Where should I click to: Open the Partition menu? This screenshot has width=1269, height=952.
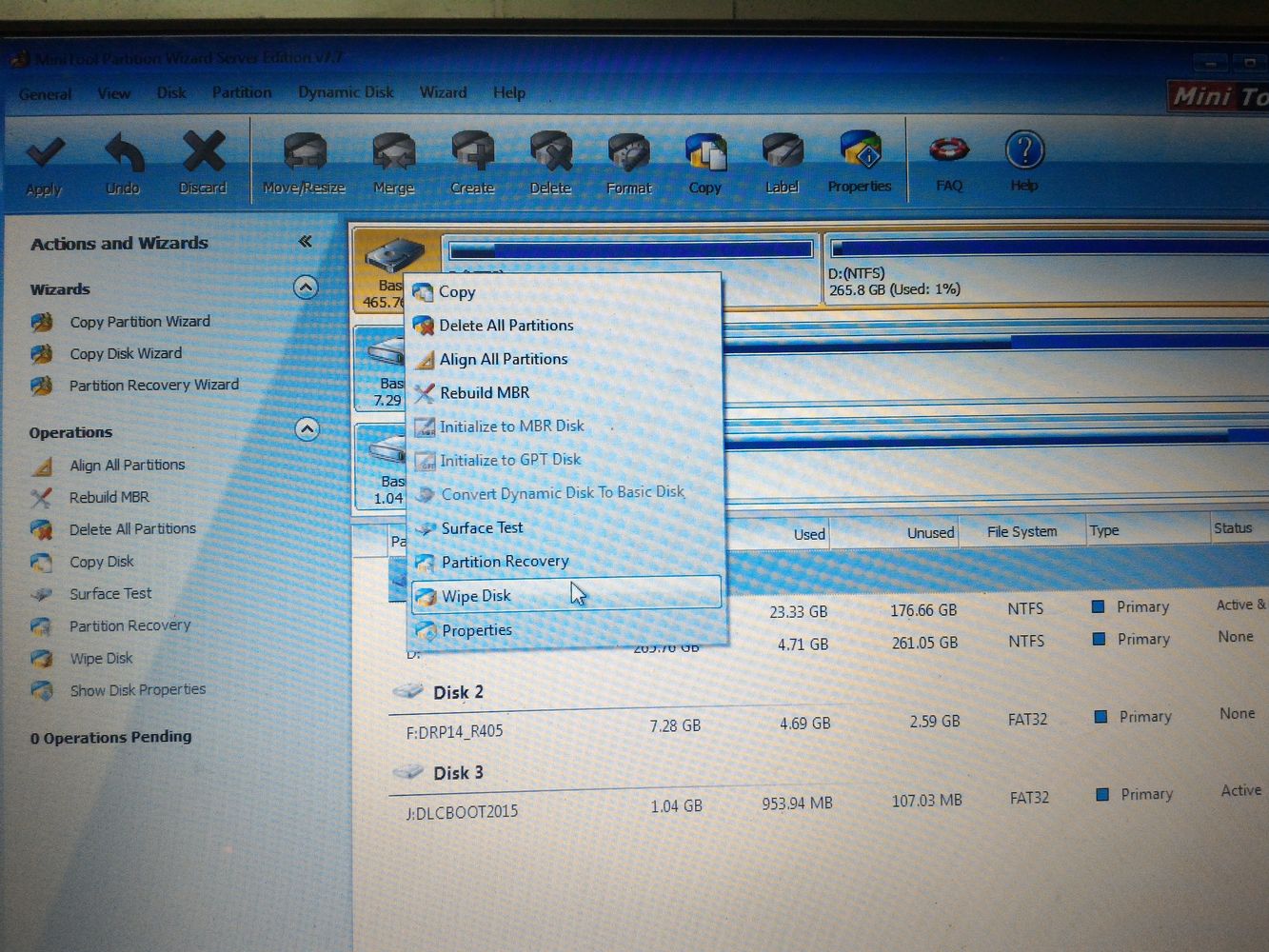tap(242, 92)
